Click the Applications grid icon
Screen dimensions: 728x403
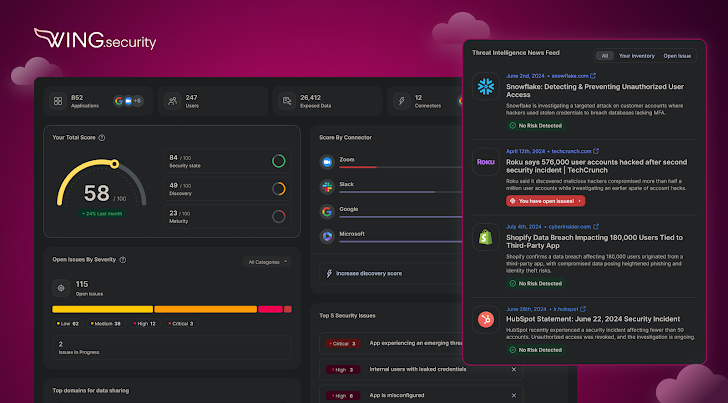[x=58, y=101]
